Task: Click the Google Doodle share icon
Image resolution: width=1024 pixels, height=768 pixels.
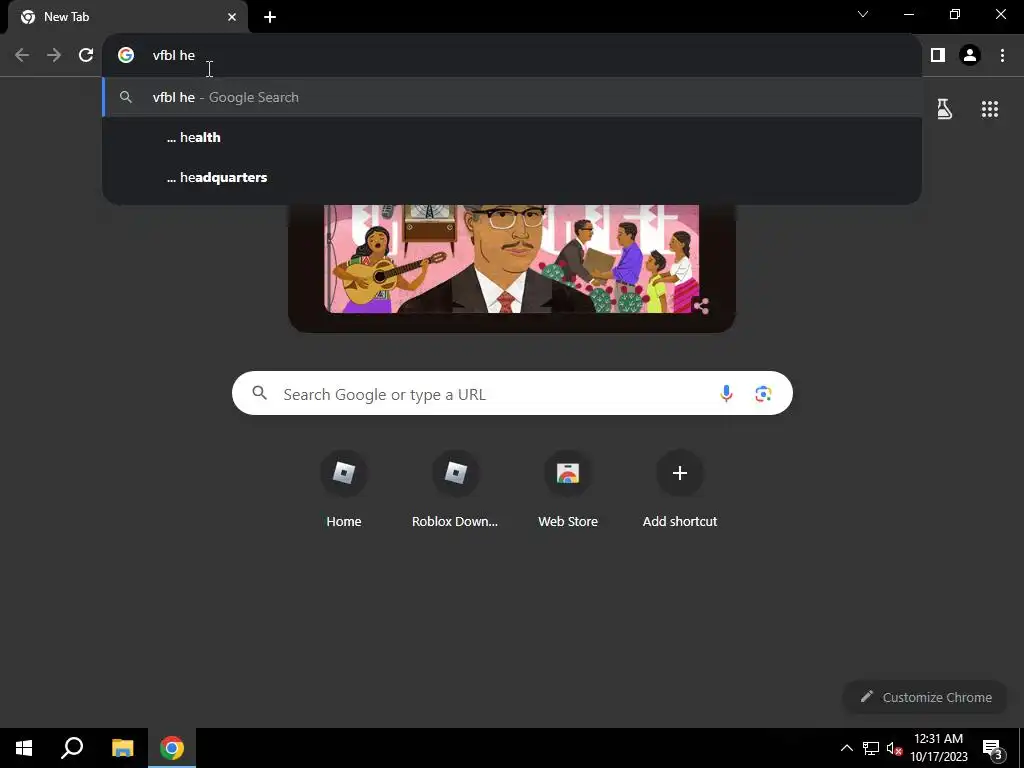Action: pyautogui.click(x=701, y=306)
